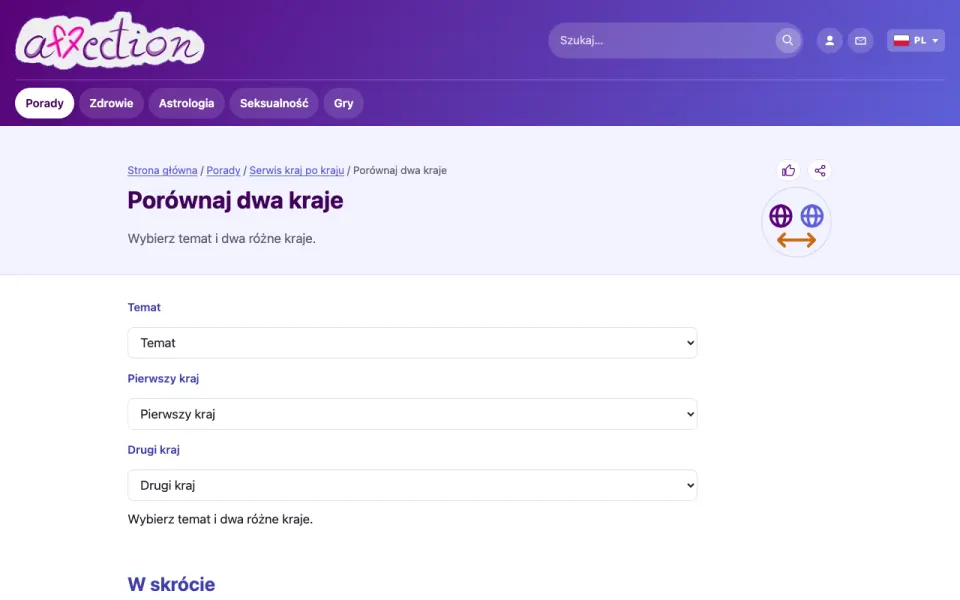
Task: Click the breadcrumb text Porównaj dwa kraje
Action: [400, 170]
